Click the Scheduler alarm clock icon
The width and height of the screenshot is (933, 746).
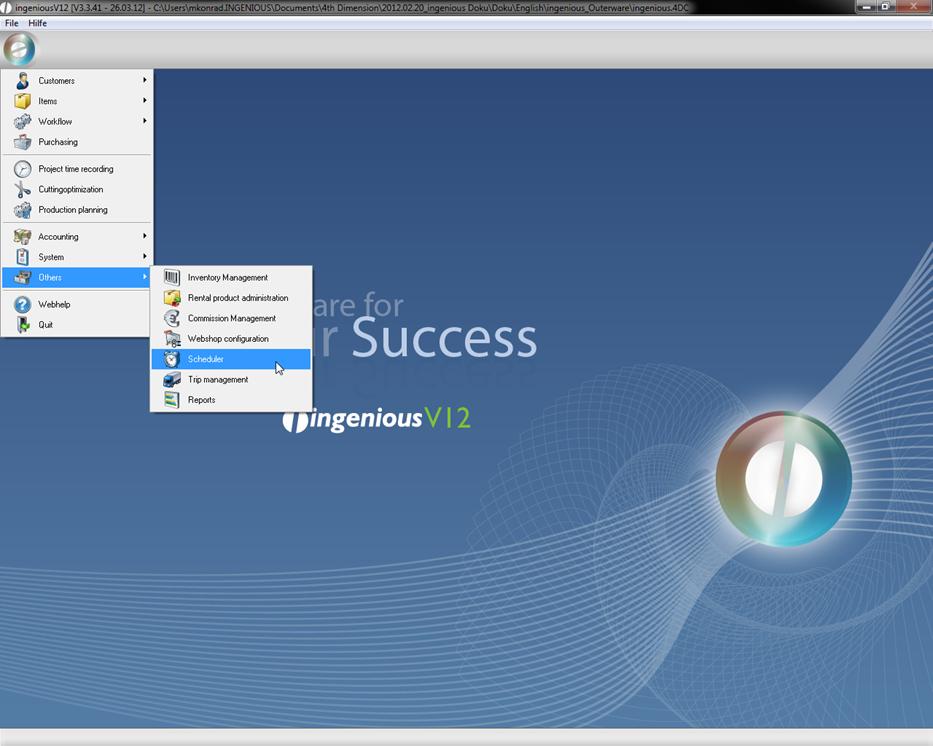click(172, 359)
